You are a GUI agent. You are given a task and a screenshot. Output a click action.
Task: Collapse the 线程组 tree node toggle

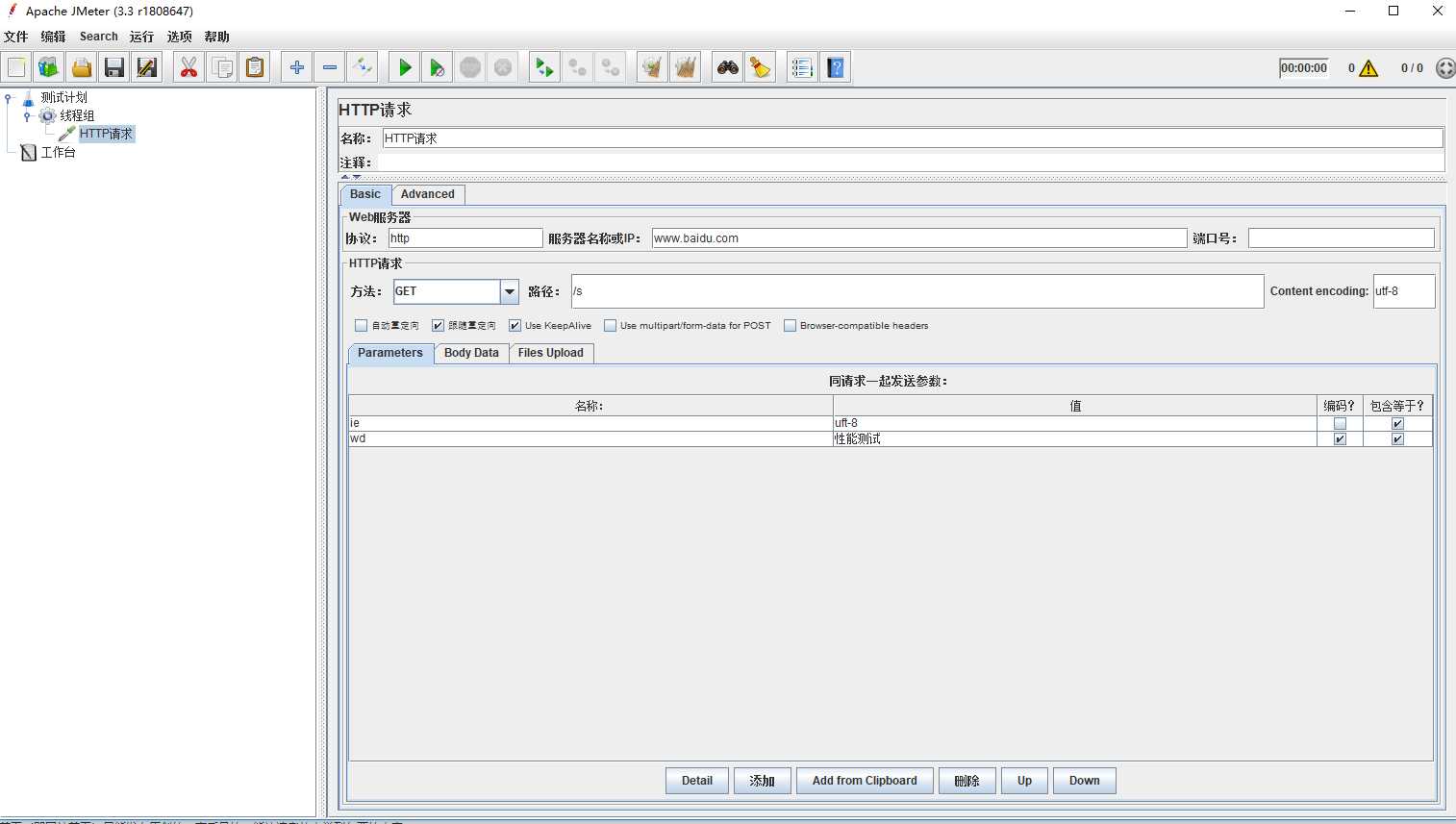27,116
